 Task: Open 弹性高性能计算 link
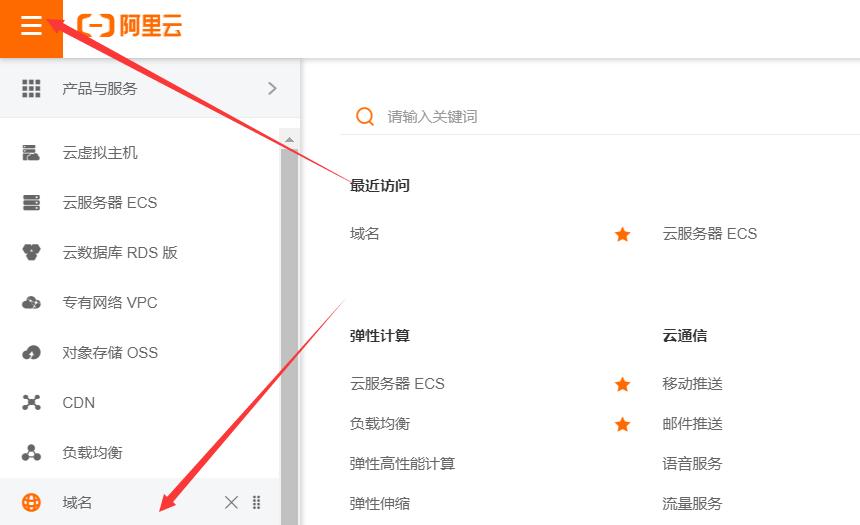(403, 464)
